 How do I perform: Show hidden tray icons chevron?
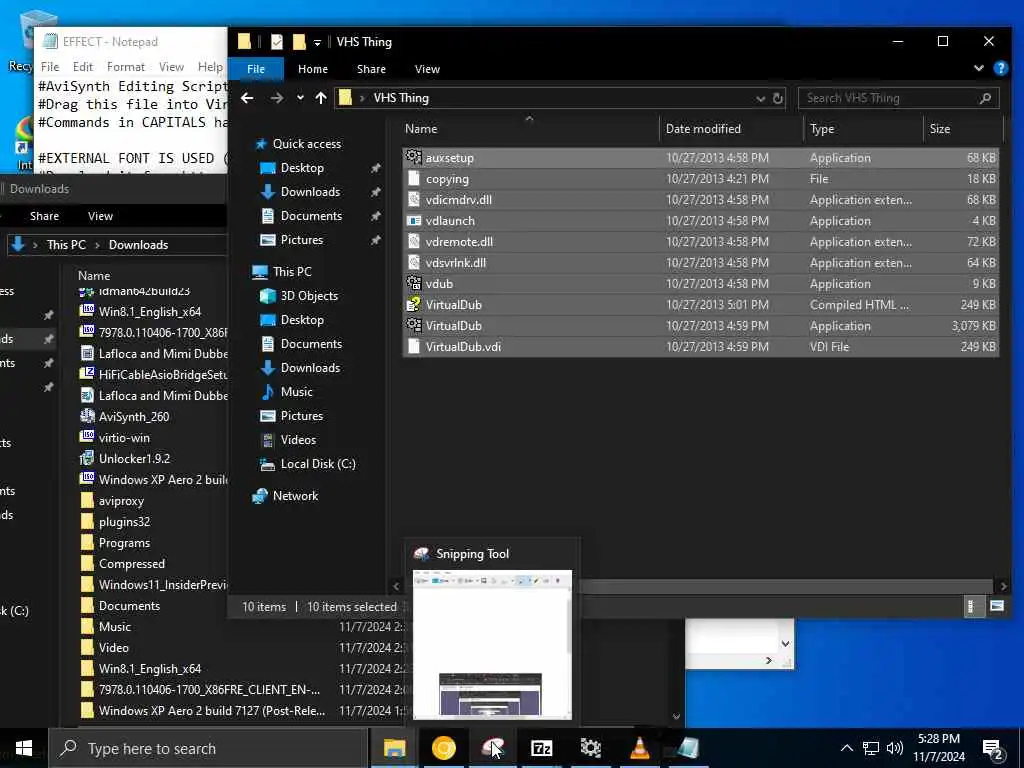[846, 748]
